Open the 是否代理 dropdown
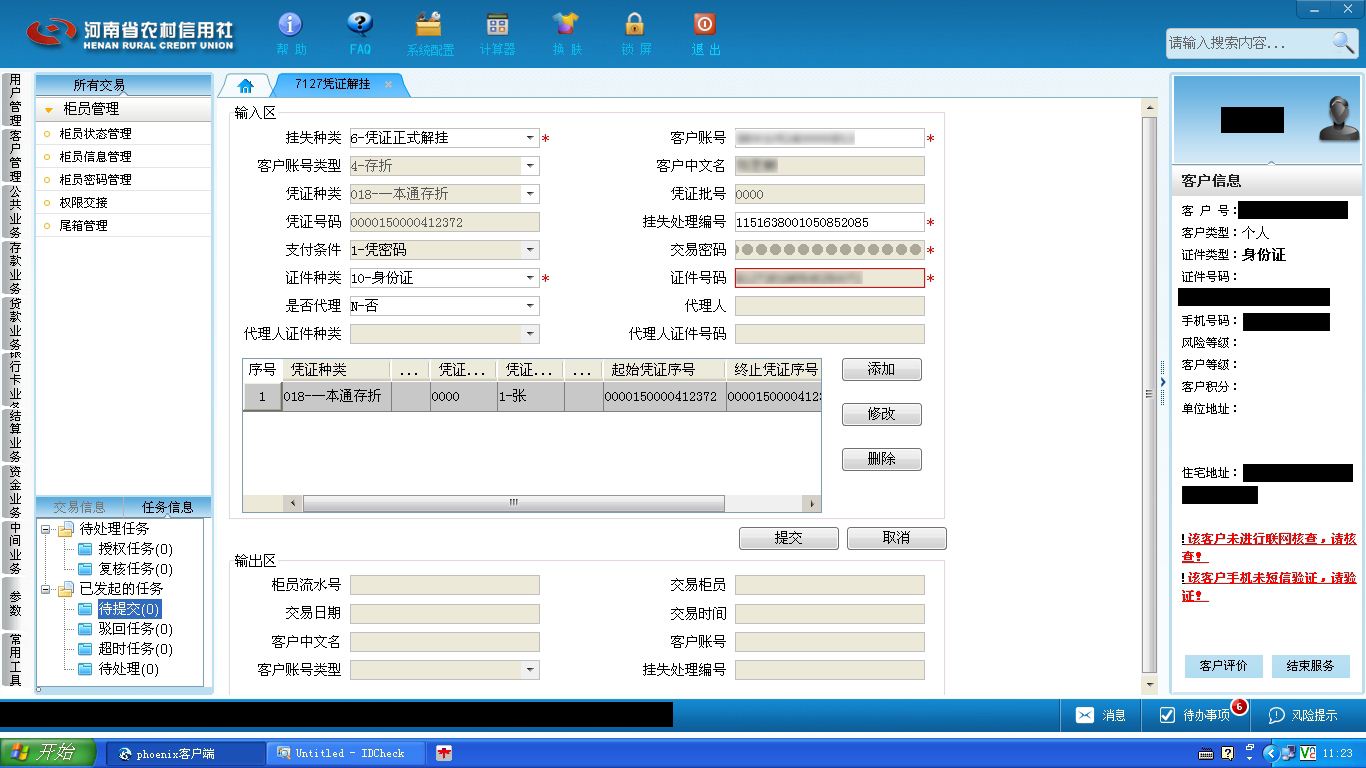The width and height of the screenshot is (1366, 768). click(x=530, y=306)
